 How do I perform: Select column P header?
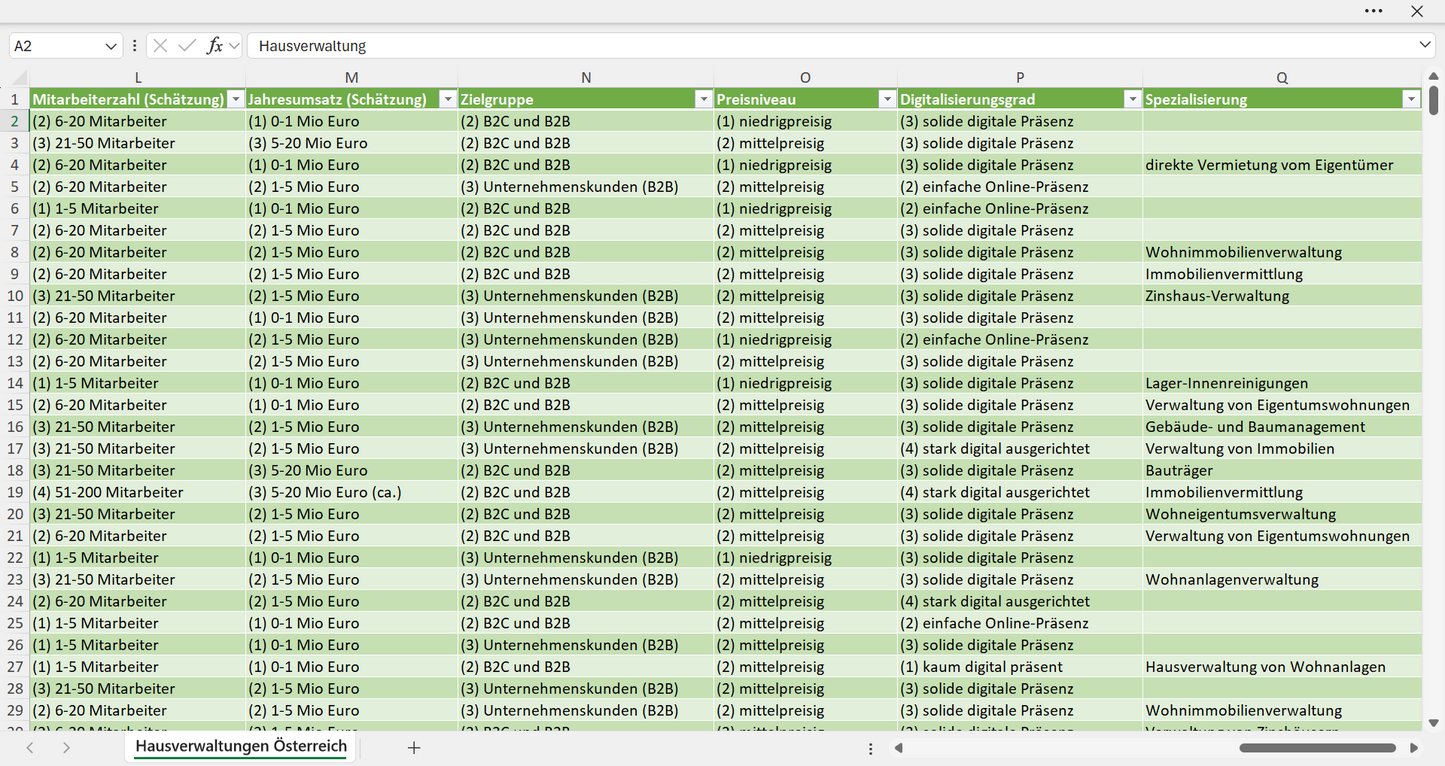tap(1020, 78)
